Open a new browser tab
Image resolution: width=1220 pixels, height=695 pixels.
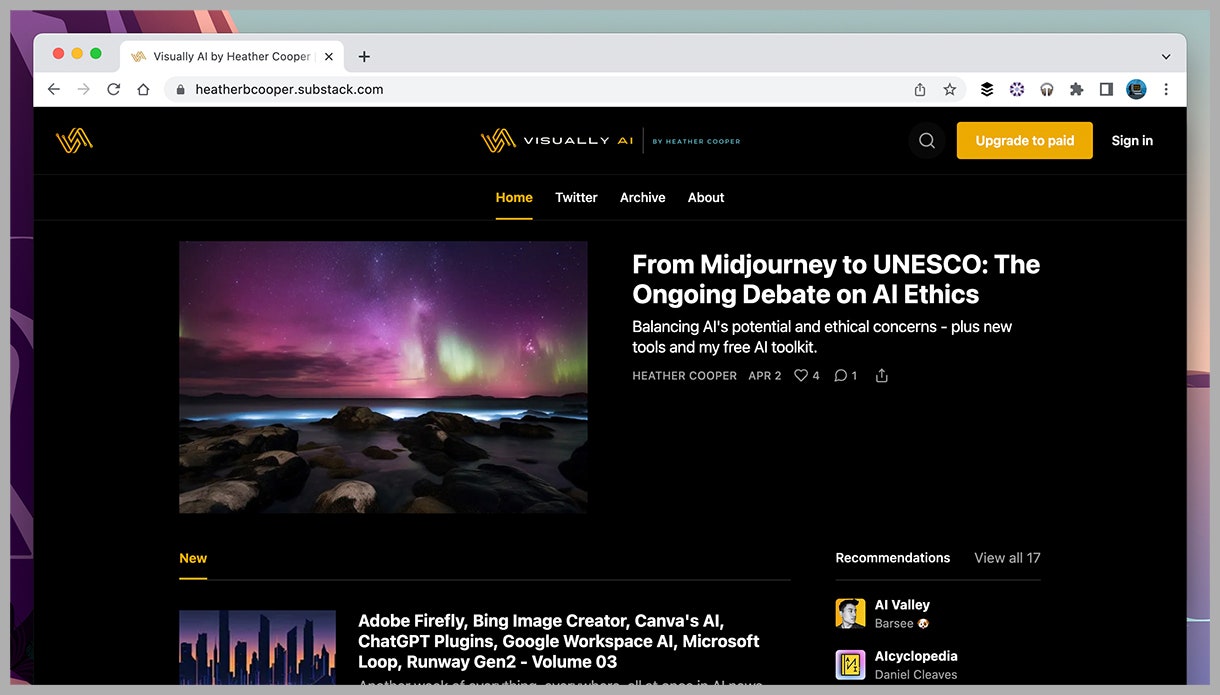(x=364, y=57)
